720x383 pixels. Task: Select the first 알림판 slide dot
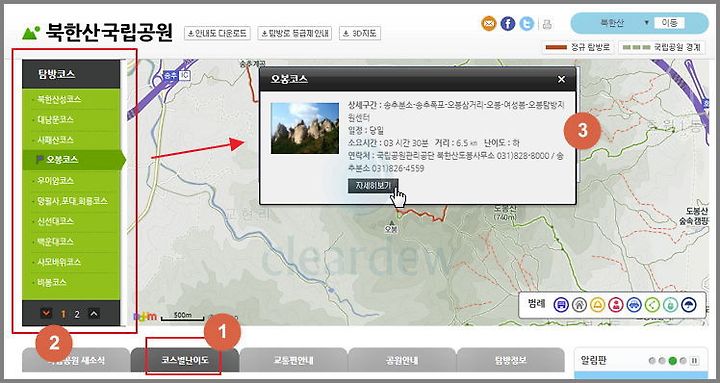(652, 361)
